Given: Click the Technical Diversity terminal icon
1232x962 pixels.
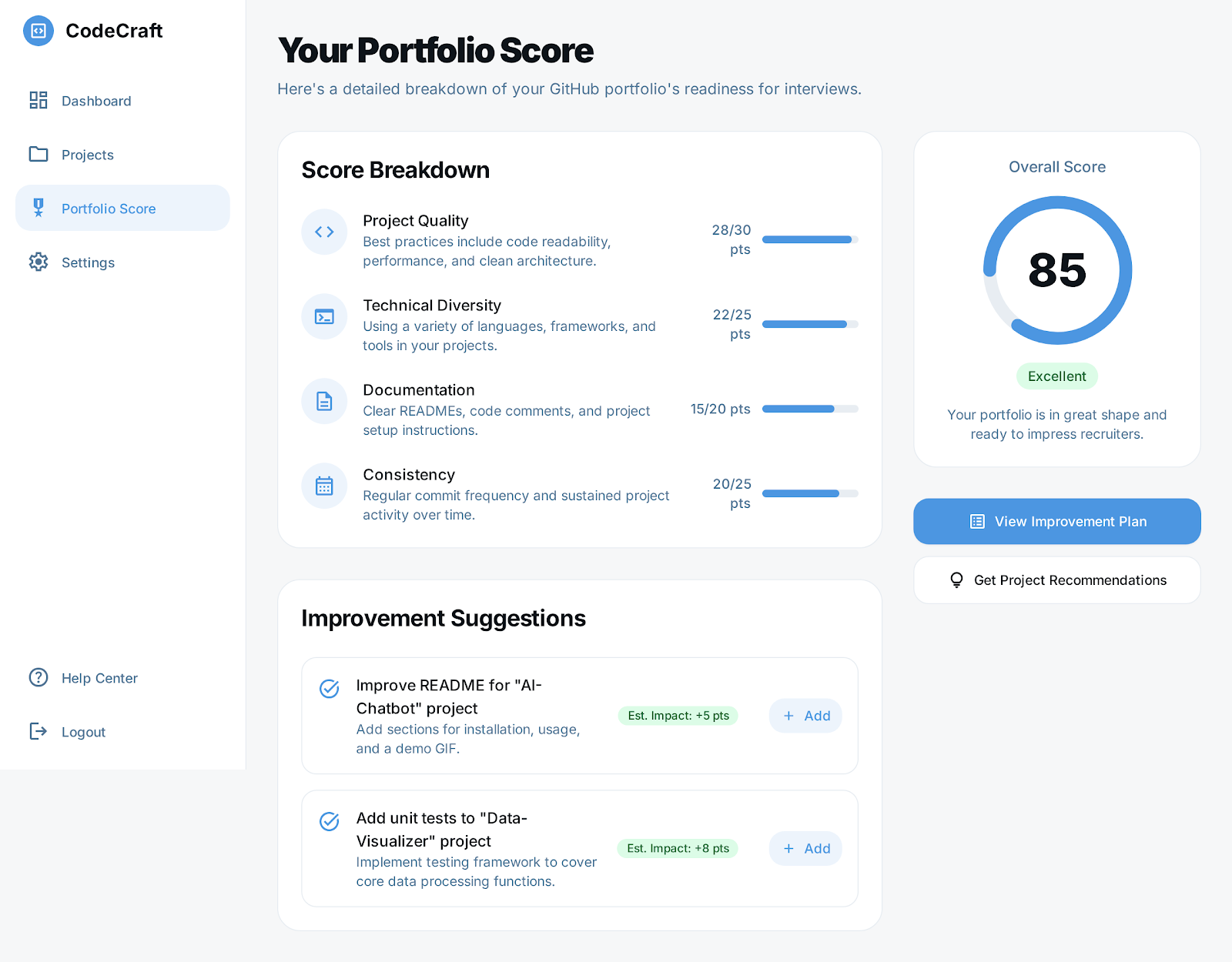Looking at the screenshot, I should (324, 316).
